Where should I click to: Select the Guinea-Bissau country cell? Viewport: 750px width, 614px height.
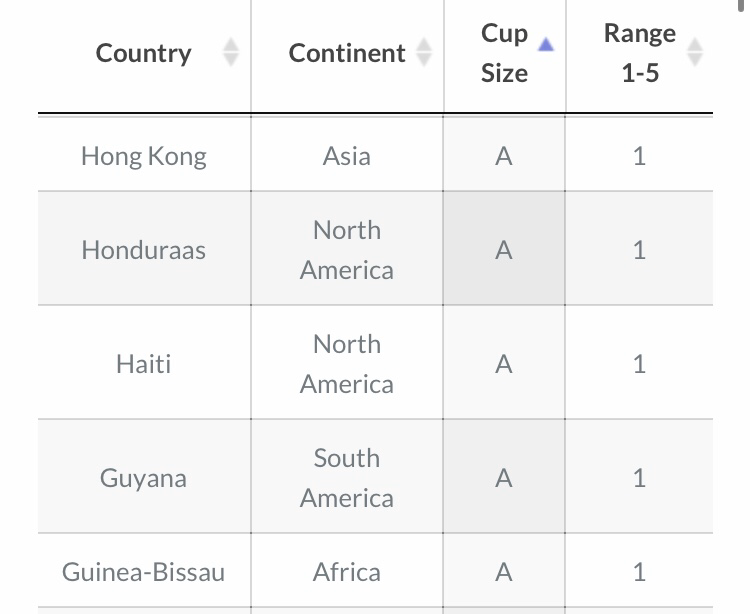pos(144,571)
